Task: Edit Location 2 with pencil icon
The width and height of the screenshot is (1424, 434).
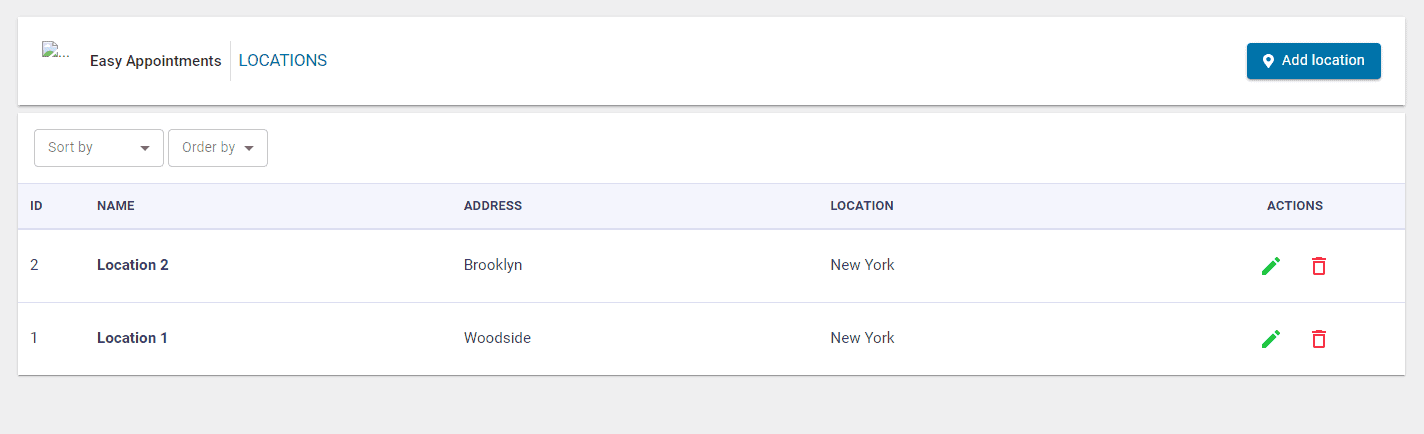Action: pos(1271,266)
